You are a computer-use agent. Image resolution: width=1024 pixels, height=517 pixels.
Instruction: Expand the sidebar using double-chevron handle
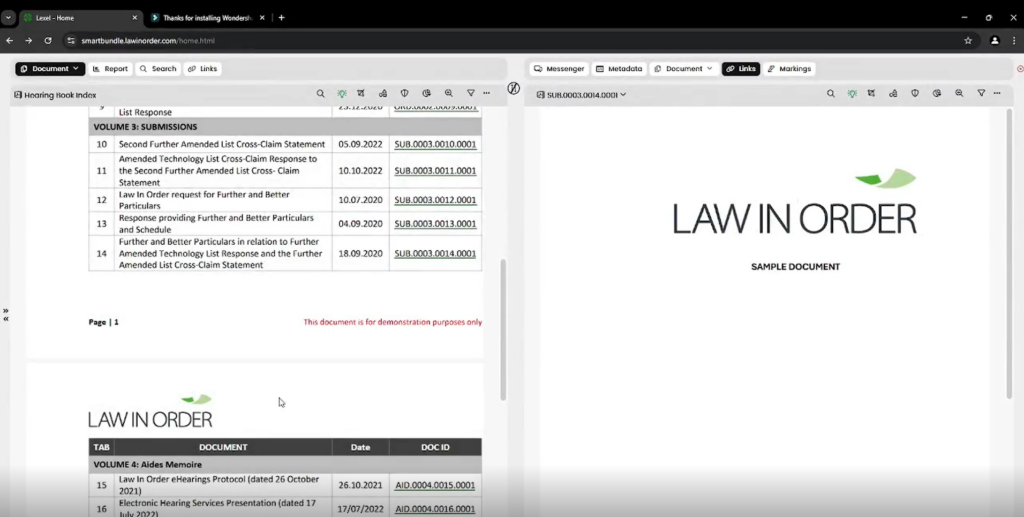pos(5,315)
